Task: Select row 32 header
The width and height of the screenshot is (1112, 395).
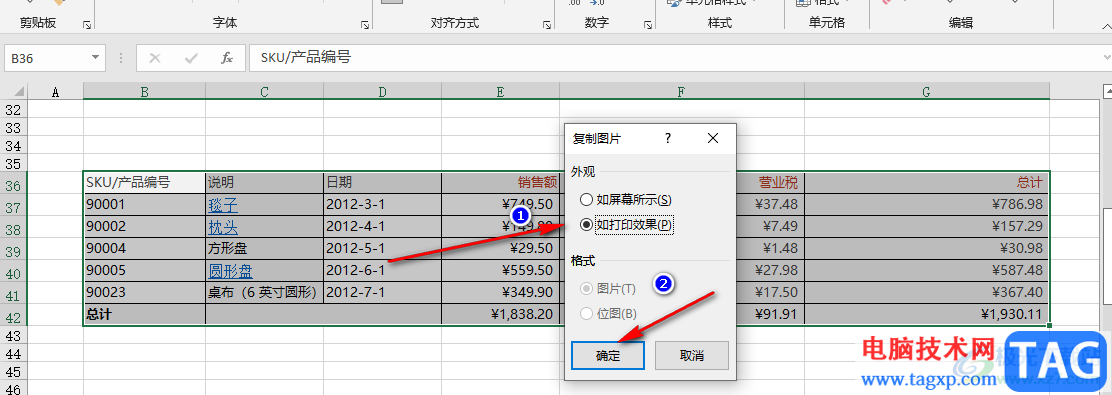Action: pyautogui.click(x=13, y=110)
